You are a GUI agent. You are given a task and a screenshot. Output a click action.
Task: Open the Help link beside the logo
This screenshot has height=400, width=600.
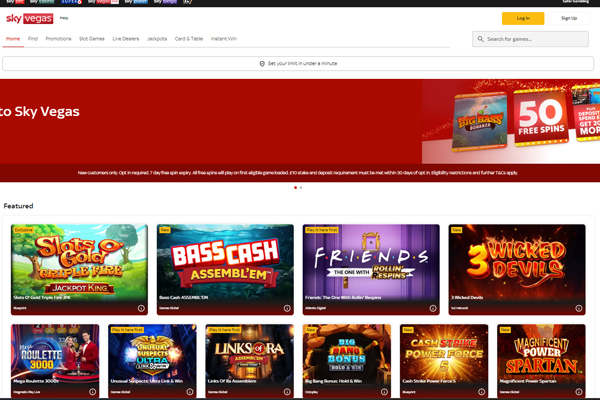64,18
